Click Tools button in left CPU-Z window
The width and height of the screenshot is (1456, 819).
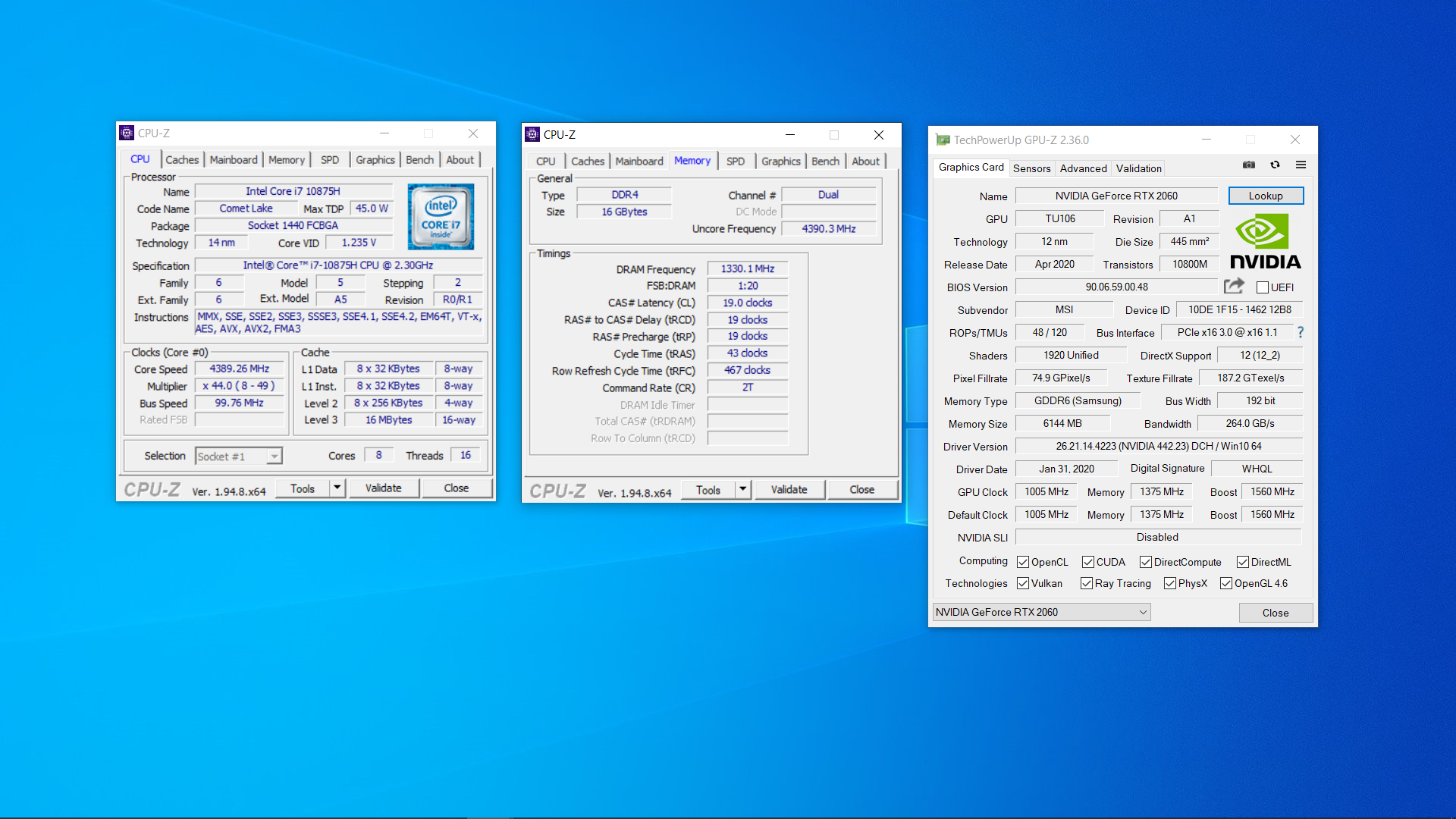click(x=303, y=488)
